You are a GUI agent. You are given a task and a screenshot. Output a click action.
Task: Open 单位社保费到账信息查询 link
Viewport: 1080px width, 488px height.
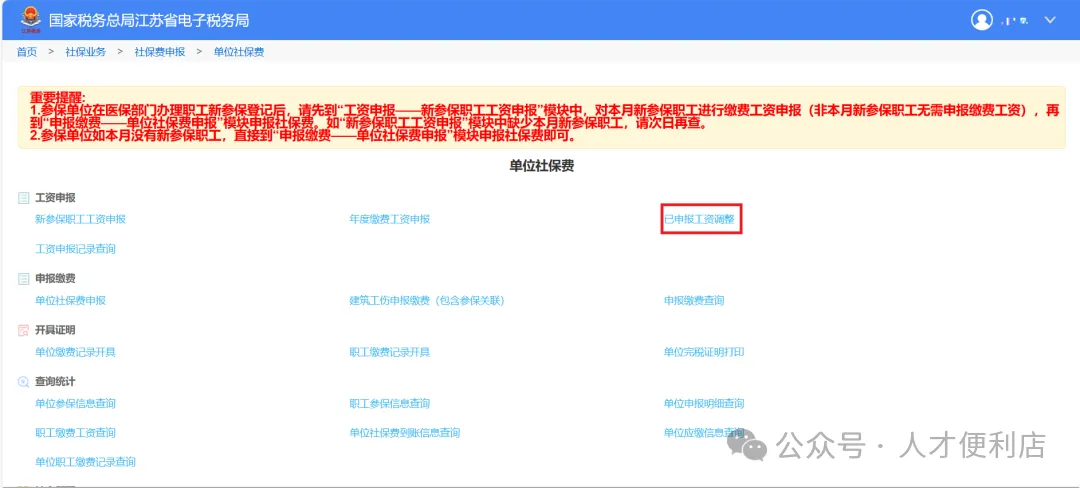point(404,433)
